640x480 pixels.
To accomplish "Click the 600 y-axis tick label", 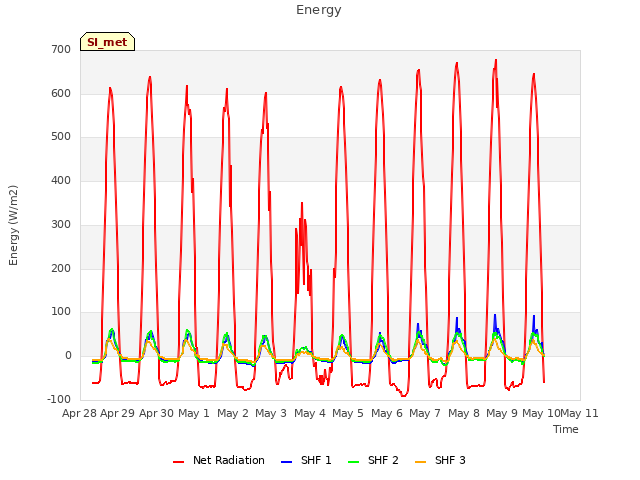I will pos(61,93).
